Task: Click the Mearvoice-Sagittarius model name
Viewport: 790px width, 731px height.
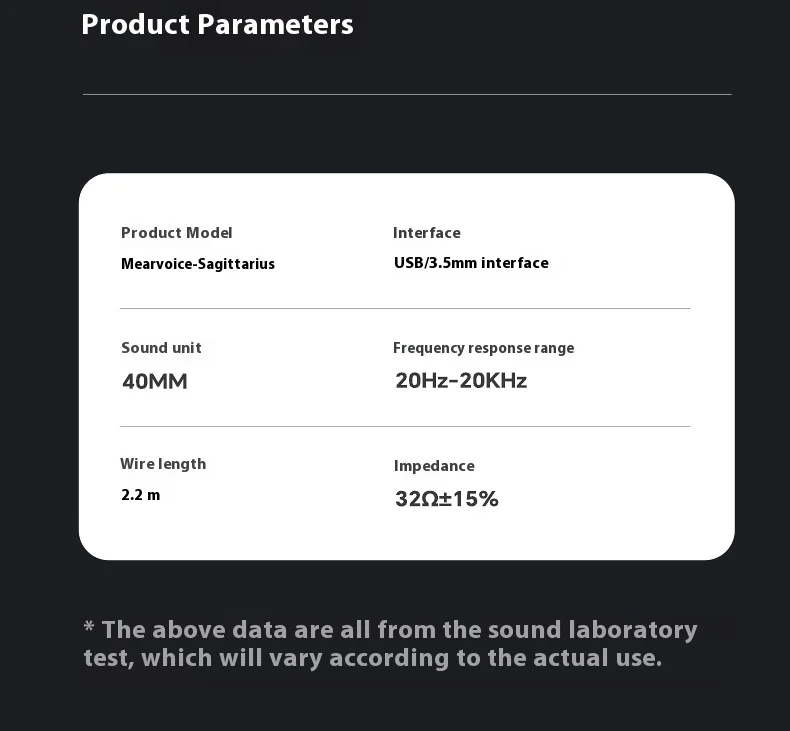Action: [198, 263]
